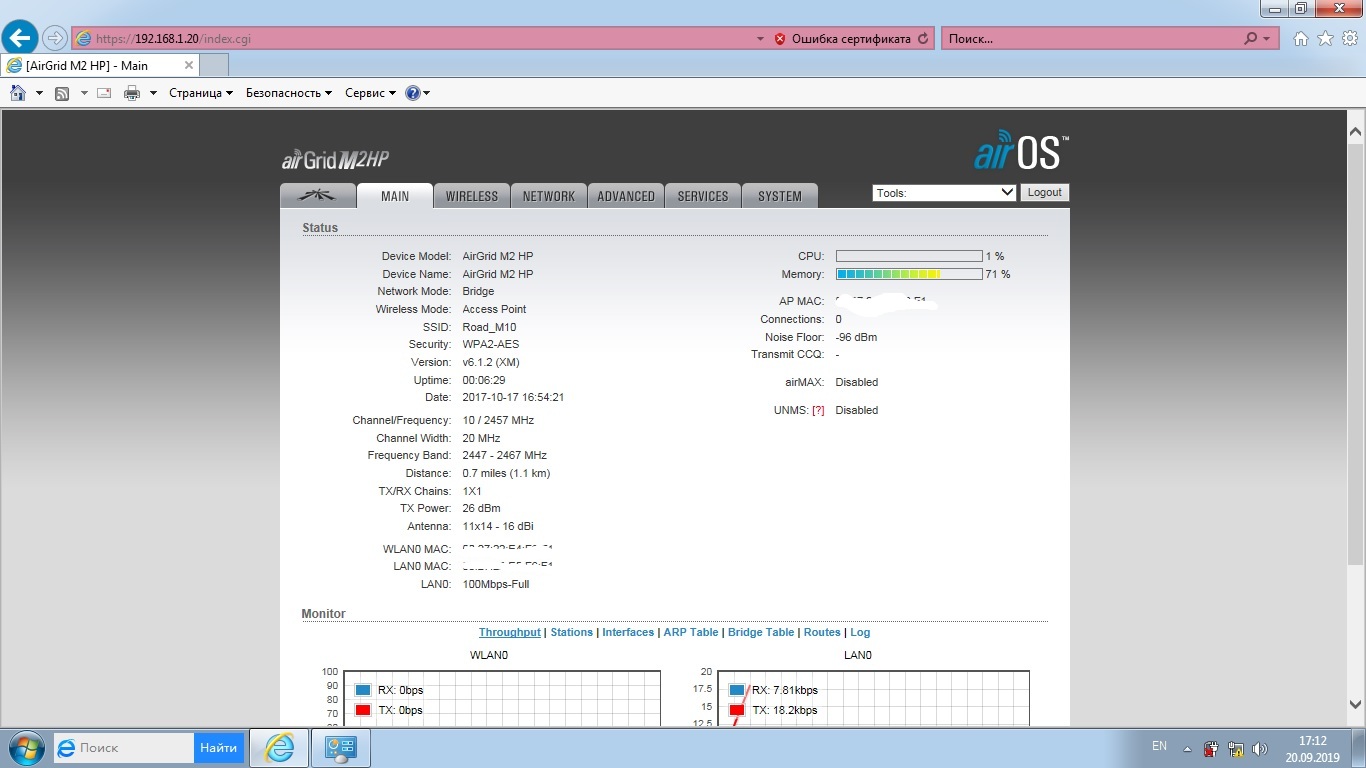
Task: Open the Log link
Action: (860, 632)
